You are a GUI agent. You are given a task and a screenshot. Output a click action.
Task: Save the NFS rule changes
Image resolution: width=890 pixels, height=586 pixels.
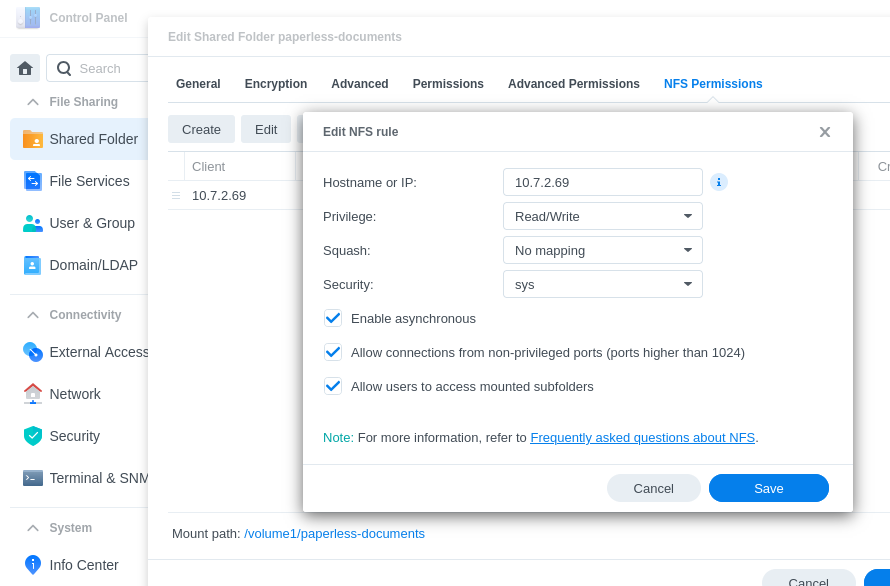click(x=768, y=488)
